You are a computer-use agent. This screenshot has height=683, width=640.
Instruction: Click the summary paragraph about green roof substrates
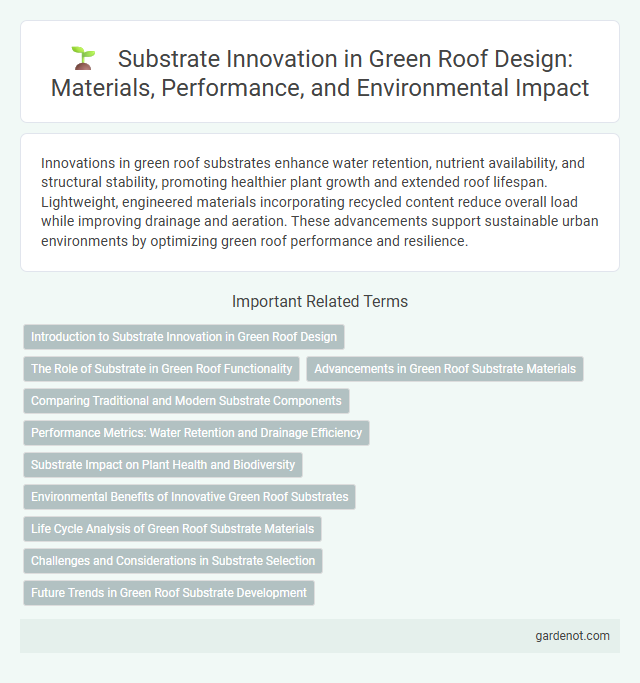click(x=320, y=202)
